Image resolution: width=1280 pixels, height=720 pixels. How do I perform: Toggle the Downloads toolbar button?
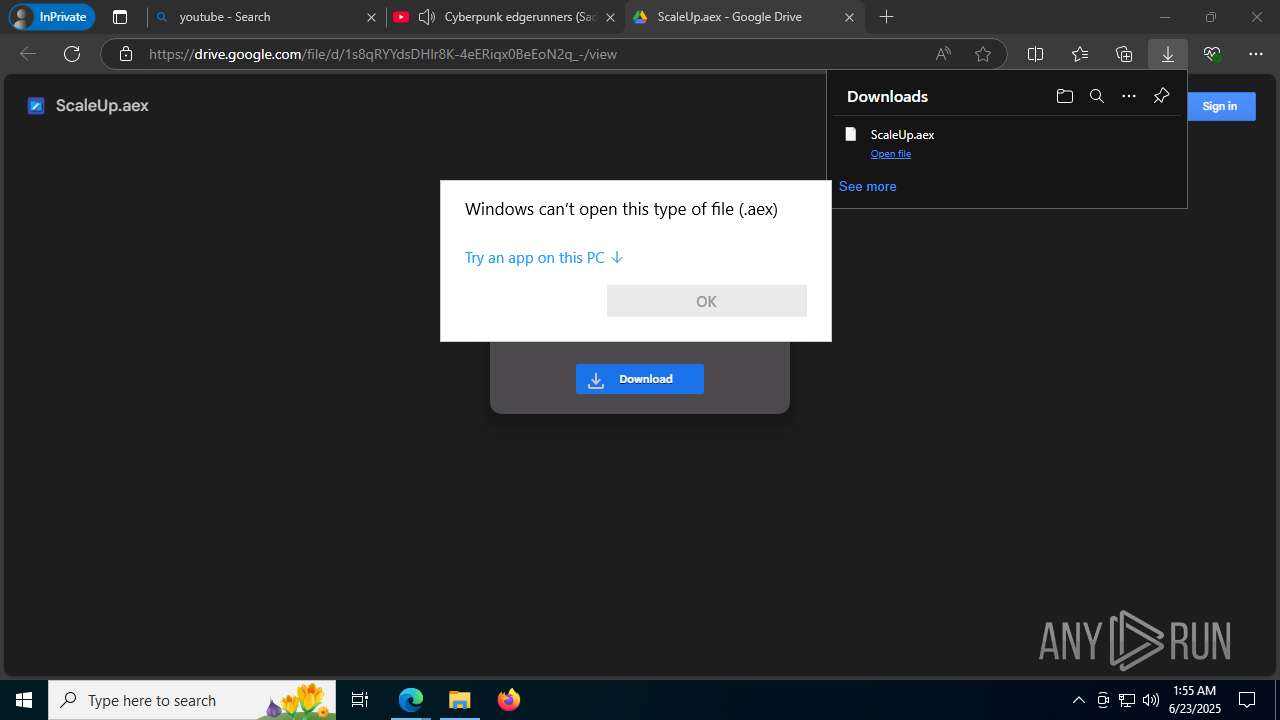pos(1167,54)
